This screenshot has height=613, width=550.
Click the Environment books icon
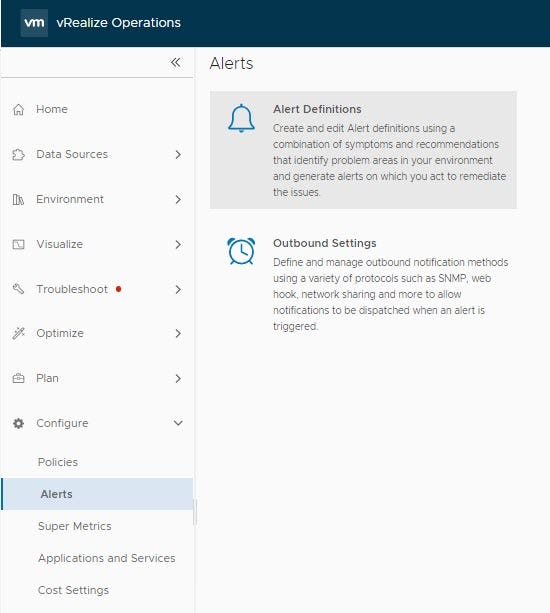[x=18, y=199]
